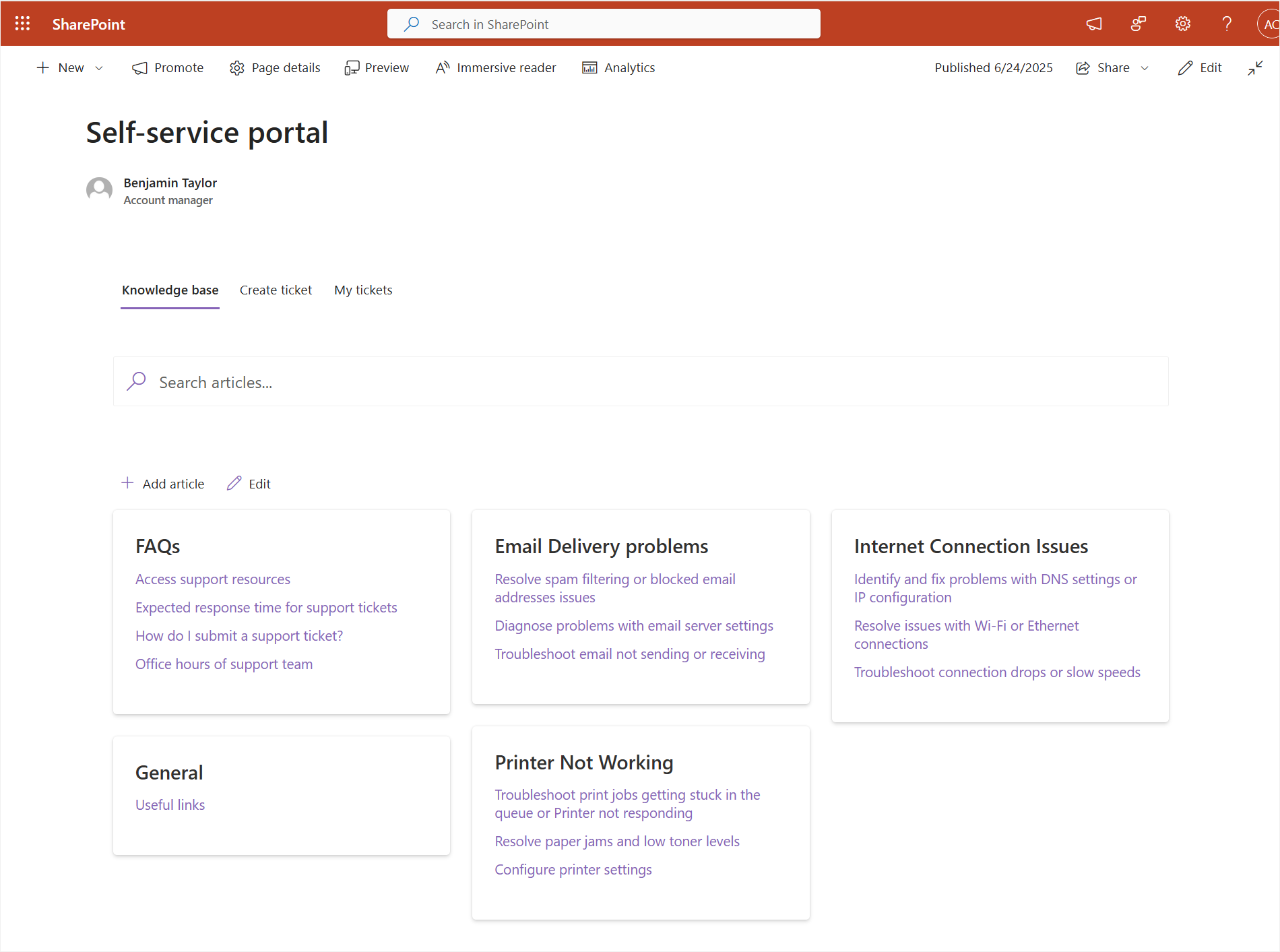The image size is (1280, 952).
Task: Open the Access support resources article
Action: point(213,579)
